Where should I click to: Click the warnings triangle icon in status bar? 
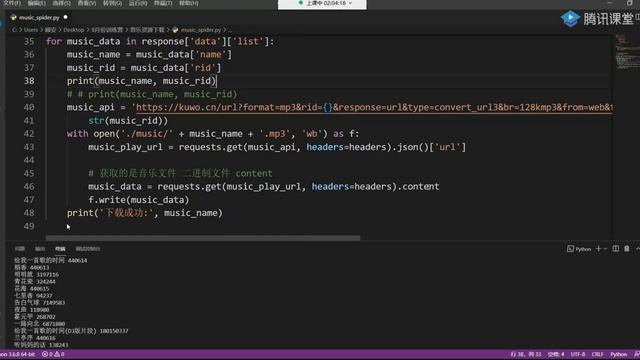57,354
